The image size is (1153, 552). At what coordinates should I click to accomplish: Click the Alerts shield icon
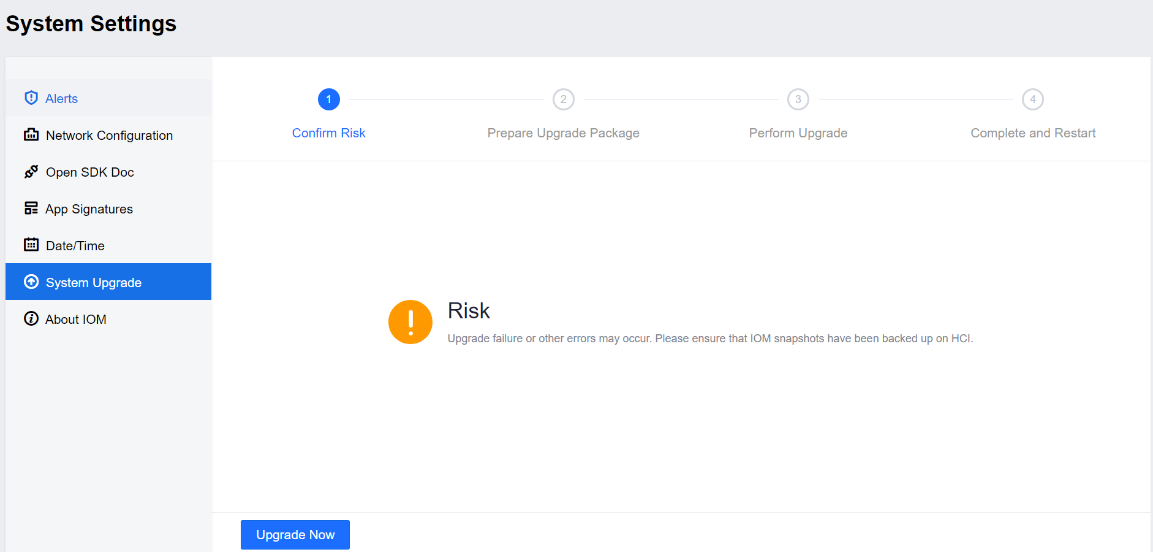click(x=31, y=98)
